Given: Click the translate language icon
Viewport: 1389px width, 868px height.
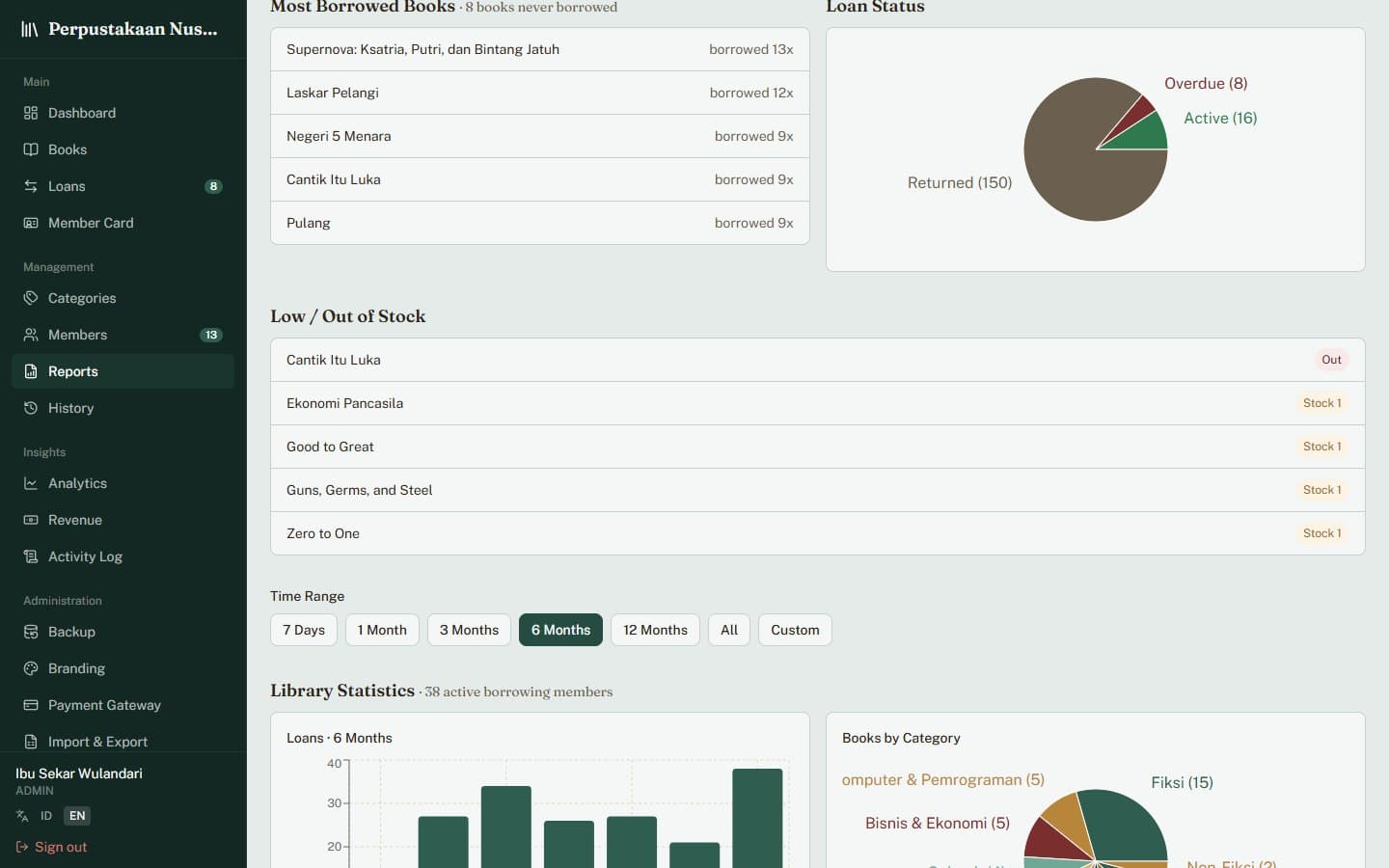Looking at the screenshot, I should pyautogui.click(x=22, y=816).
